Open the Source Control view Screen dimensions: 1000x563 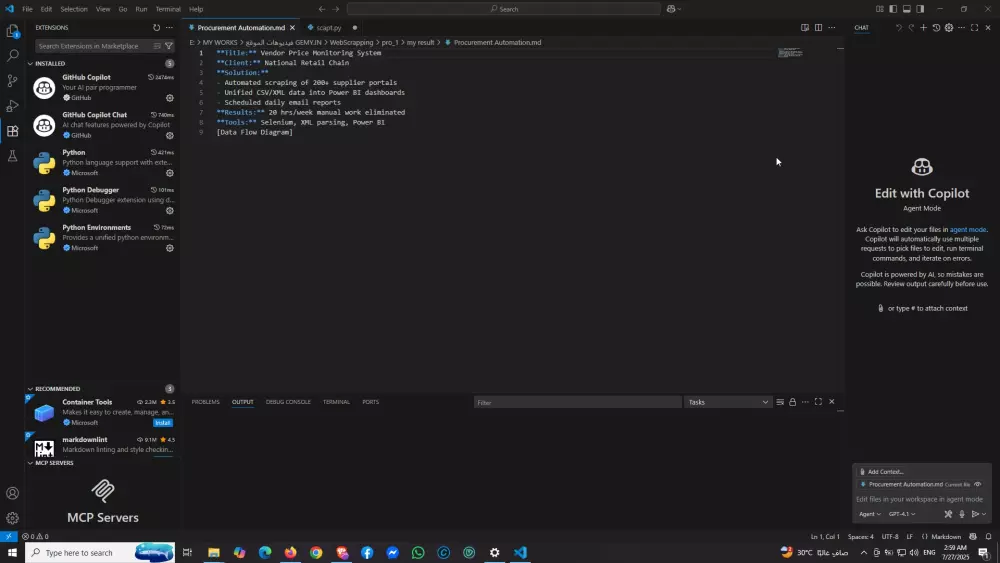(12, 81)
